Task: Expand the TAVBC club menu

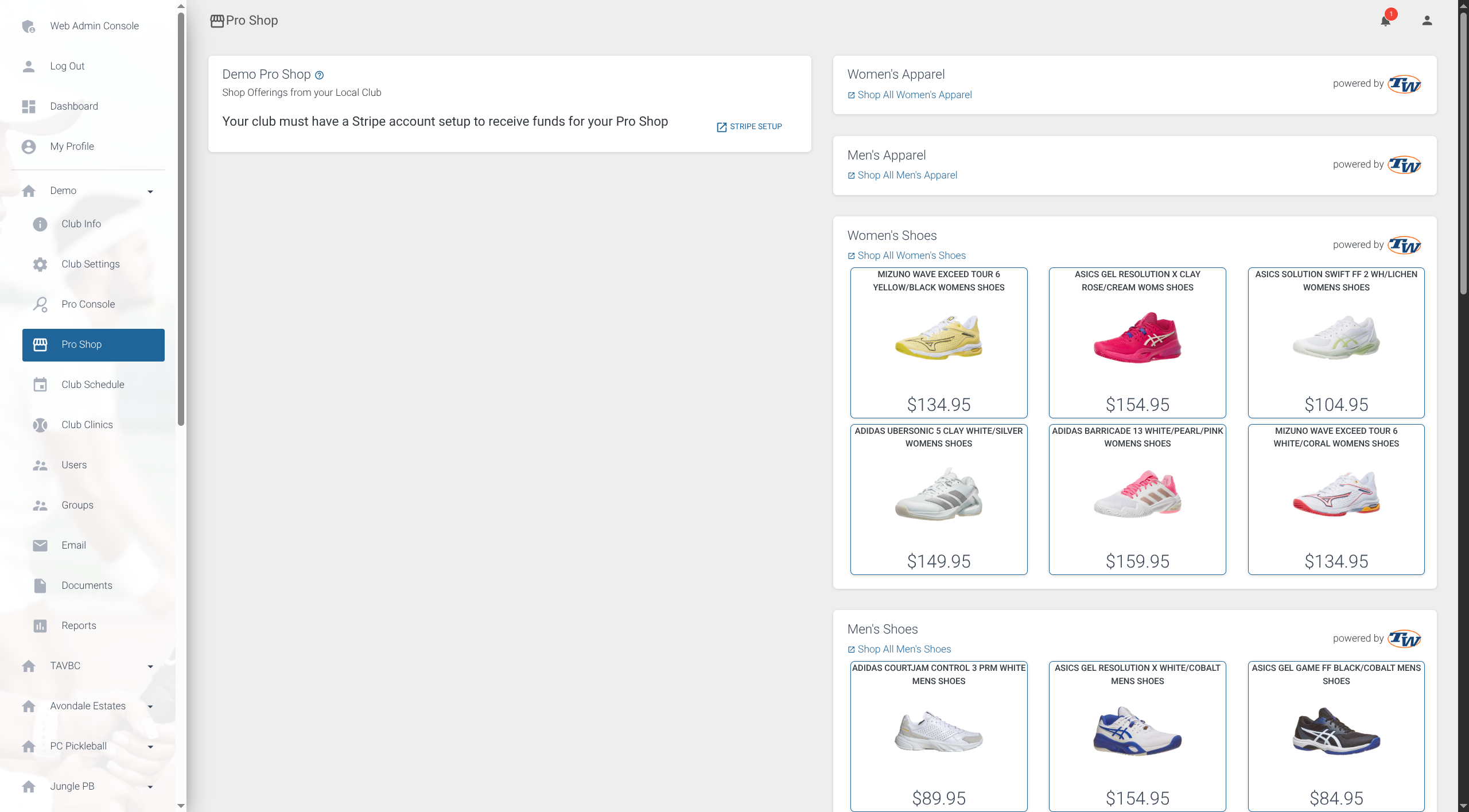Action: click(150, 667)
